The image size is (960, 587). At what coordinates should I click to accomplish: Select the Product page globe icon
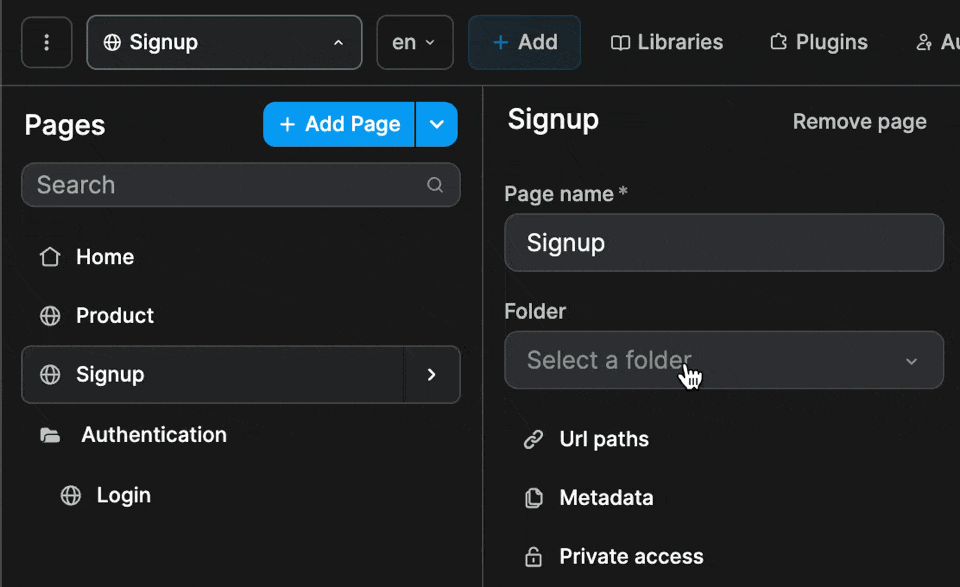49,316
